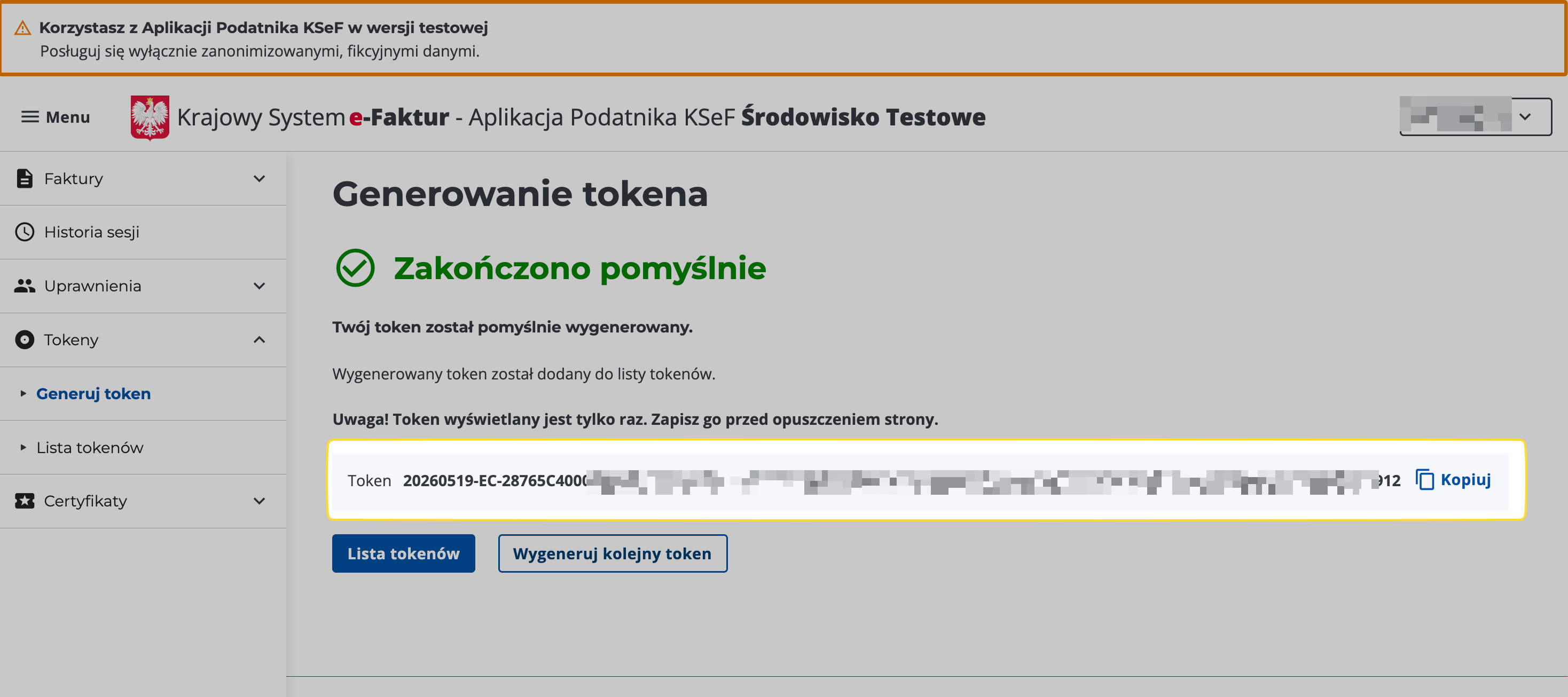The width and height of the screenshot is (1568, 697).
Task: Click Wygeneruj kolejny token button
Action: point(613,553)
